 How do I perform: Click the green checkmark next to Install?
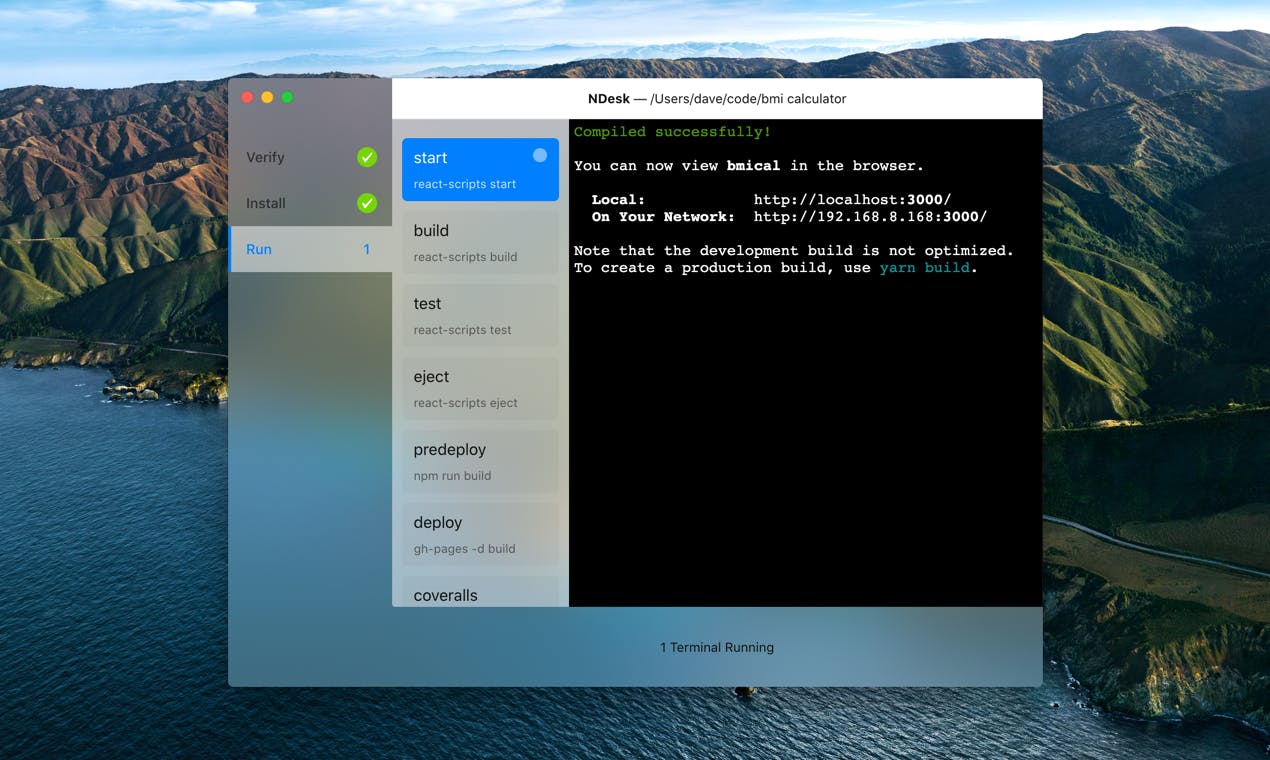coord(367,203)
